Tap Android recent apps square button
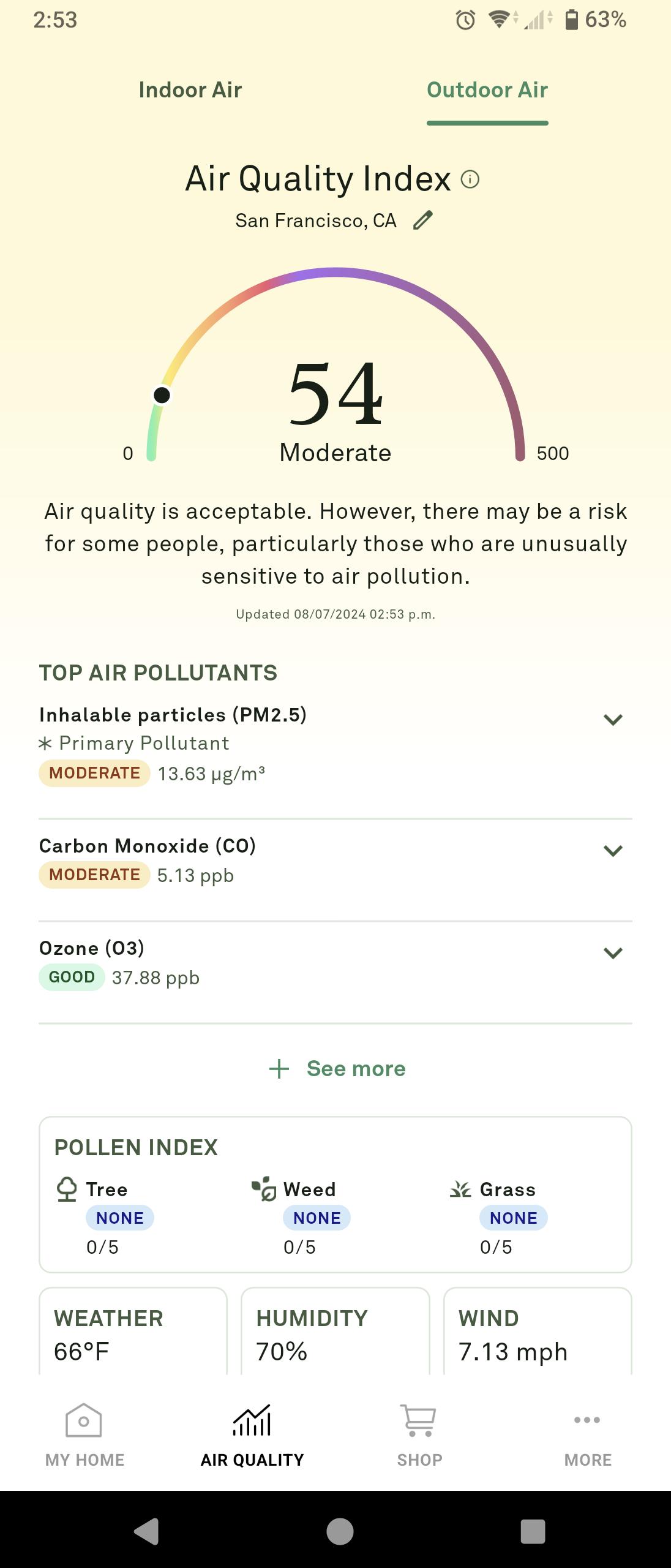This screenshot has width=671, height=1568. tap(533, 1531)
